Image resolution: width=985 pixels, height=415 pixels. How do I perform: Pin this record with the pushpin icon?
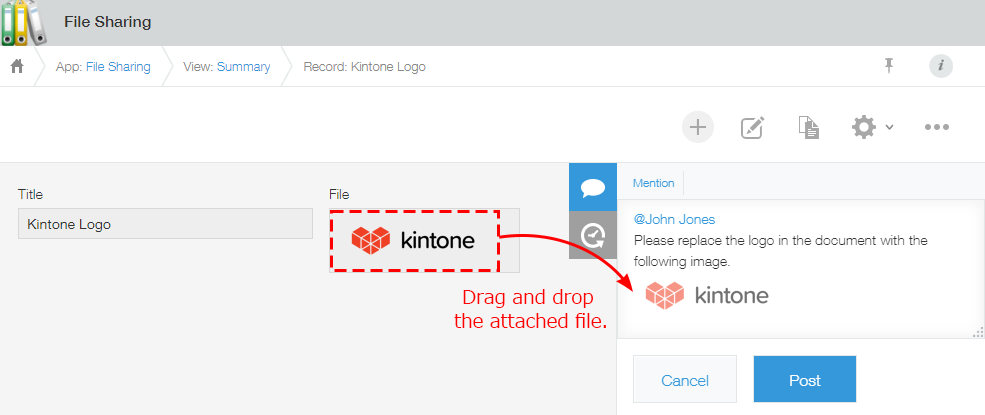[x=888, y=66]
